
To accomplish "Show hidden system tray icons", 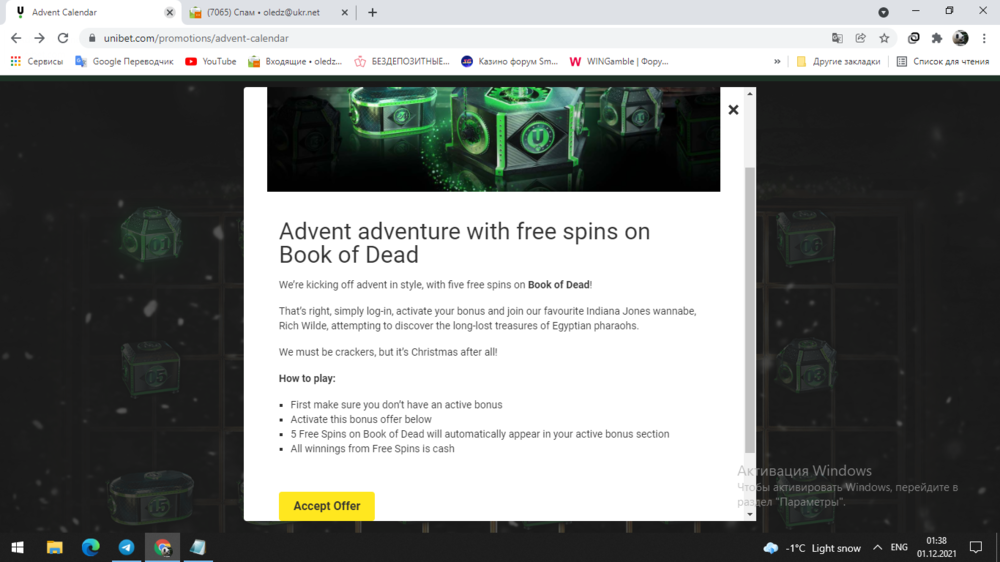I will tap(877, 547).
